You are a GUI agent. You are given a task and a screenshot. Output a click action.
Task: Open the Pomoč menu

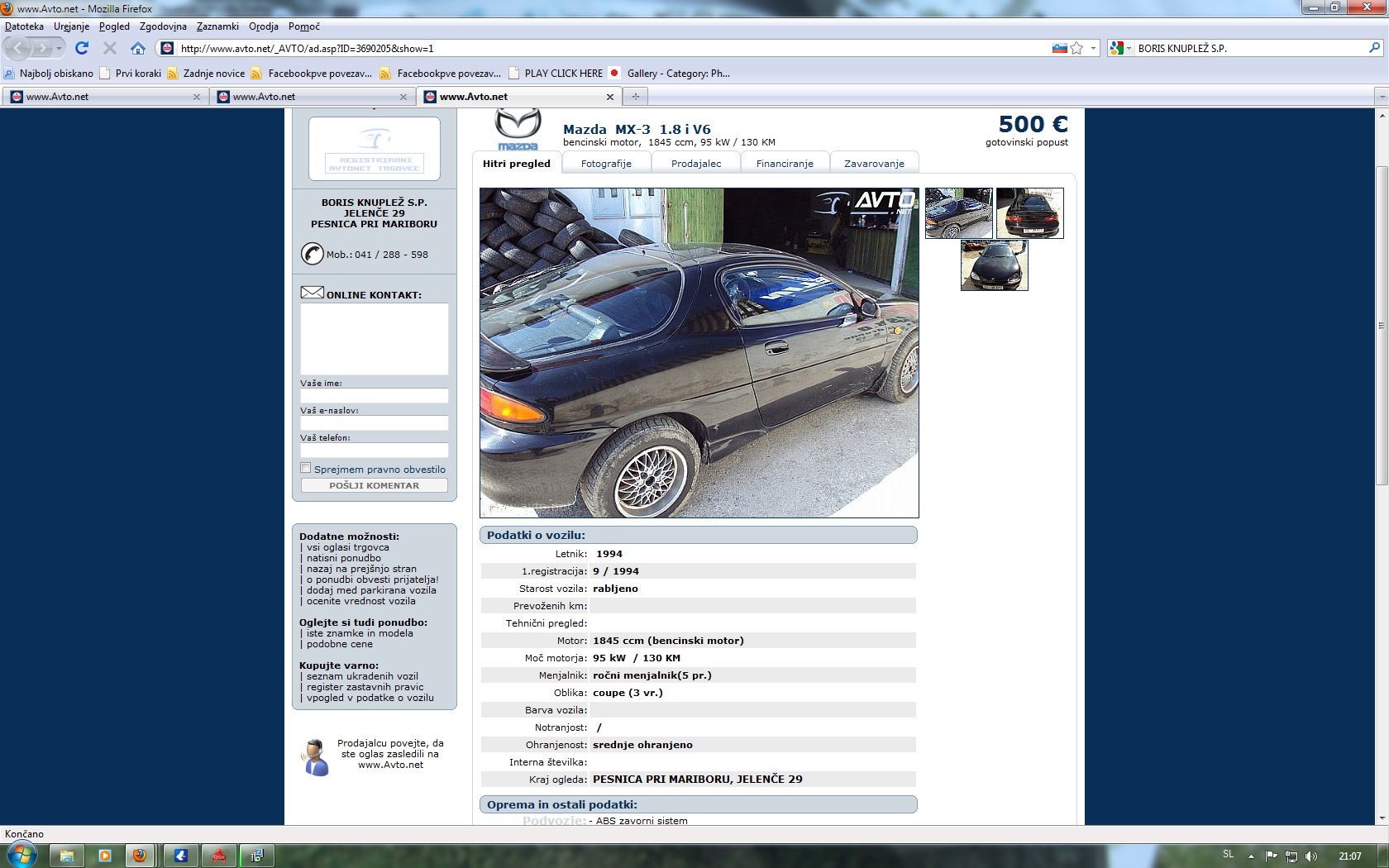(303, 26)
